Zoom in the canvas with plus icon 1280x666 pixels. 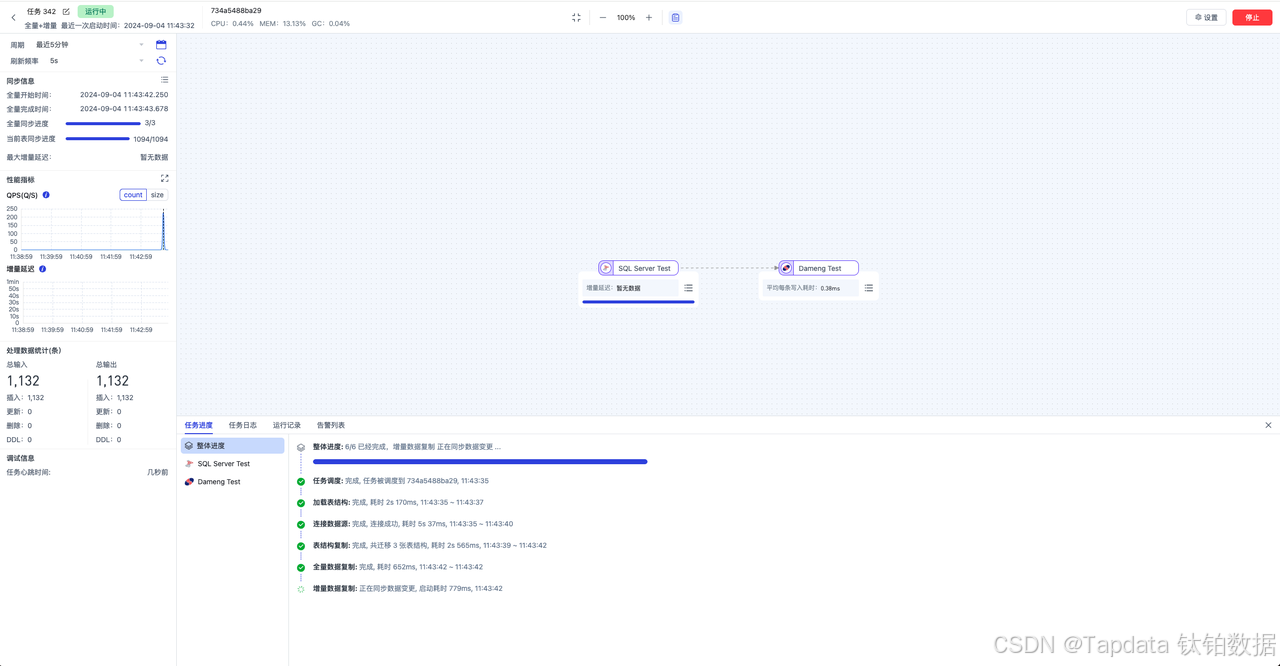coord(649,17)
